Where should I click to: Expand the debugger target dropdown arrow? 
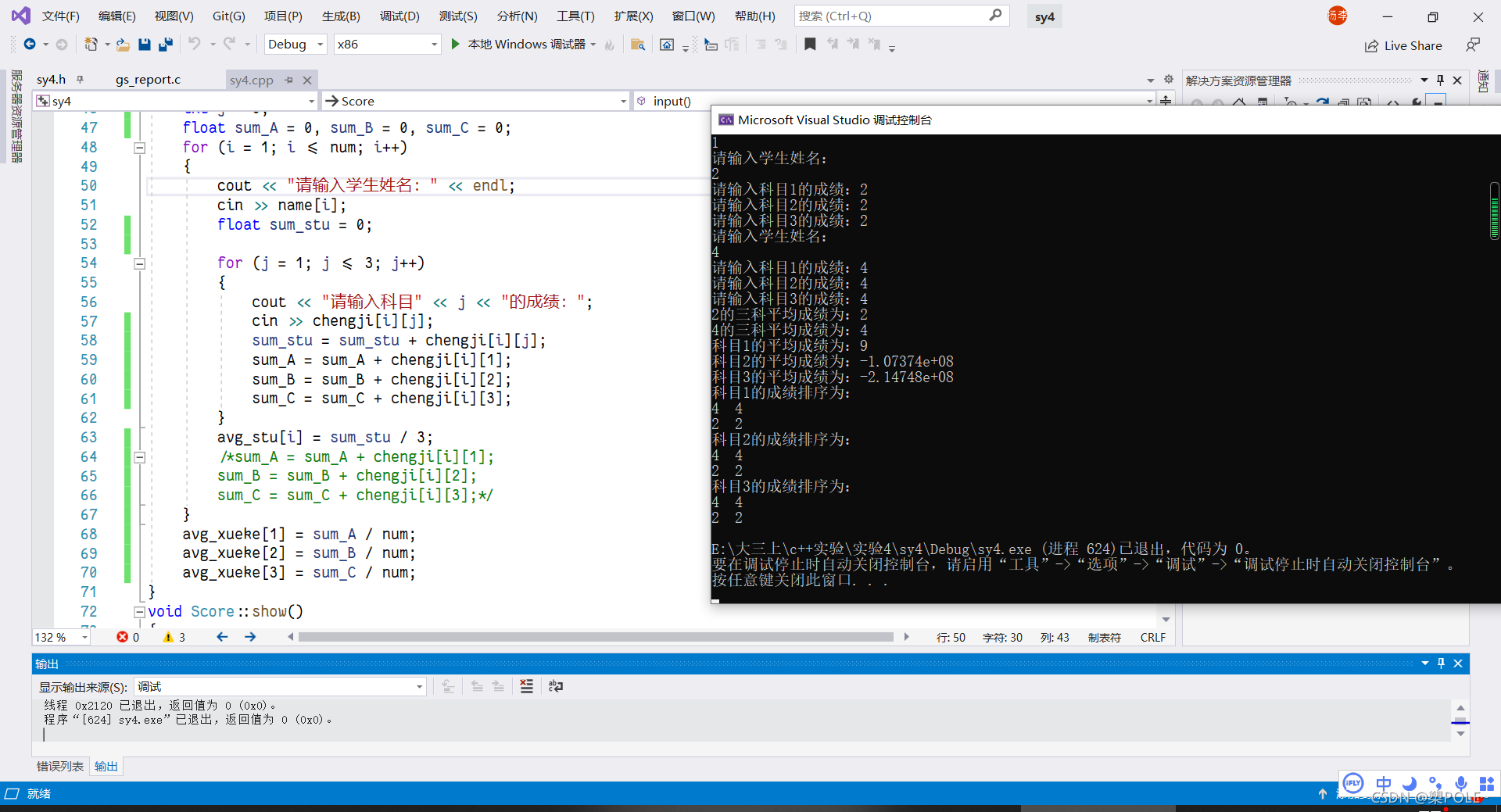(x=593, y=45)
